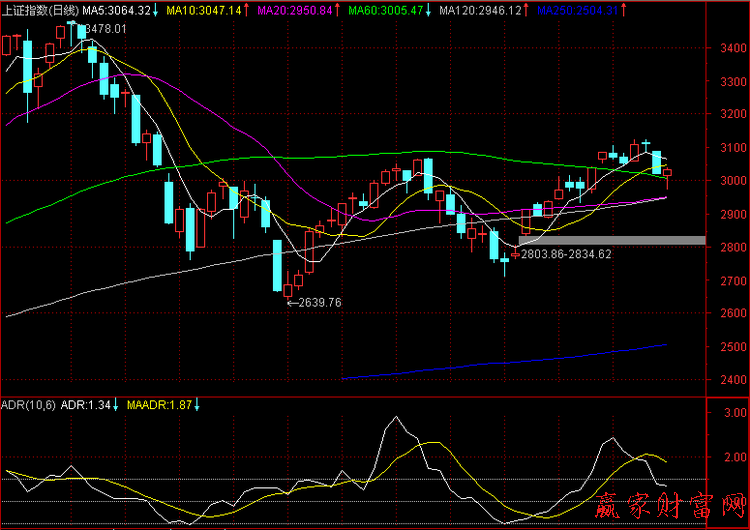Select the 上证指数(日线) chart title
Screen dimensions: 750x530
tap(40, 10)
